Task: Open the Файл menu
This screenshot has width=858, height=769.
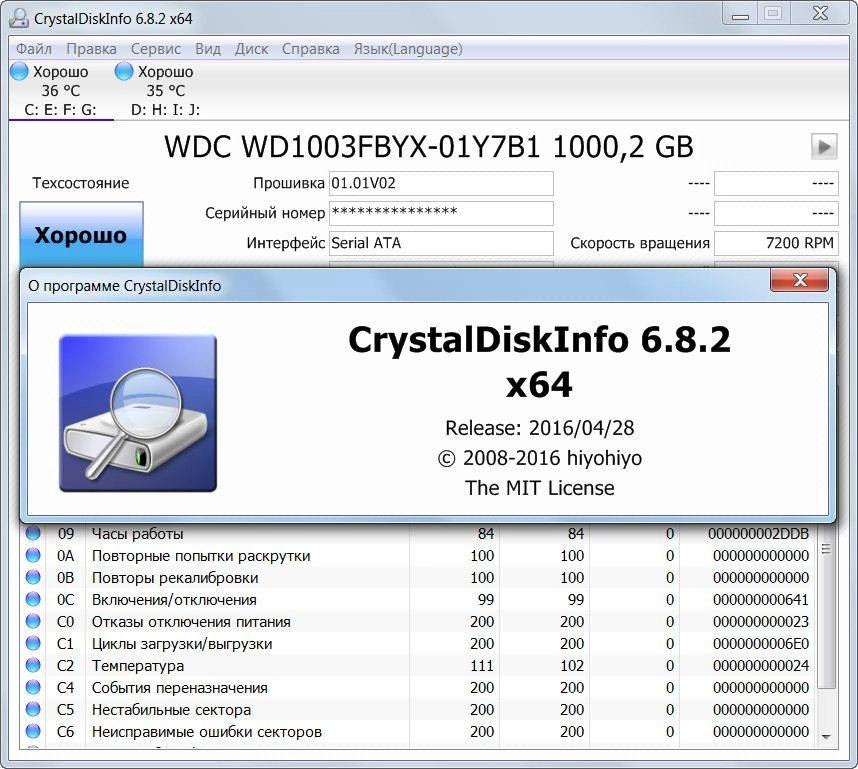Action: (x=33, y=49)
